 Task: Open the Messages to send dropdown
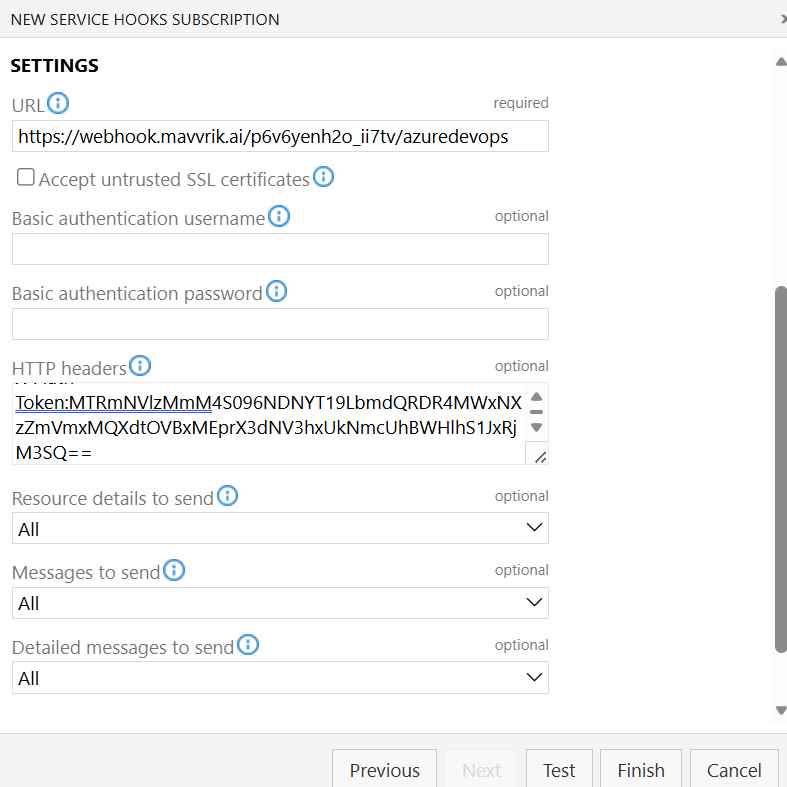coord(280,603)
